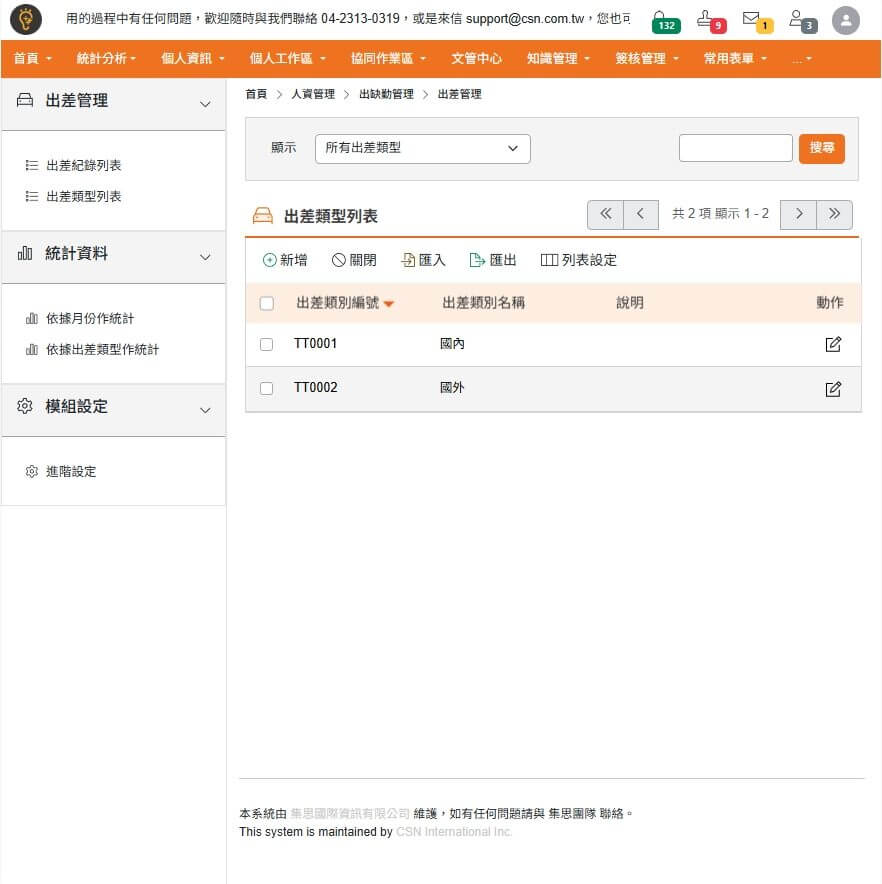Open the 簽核管理 menu

[646, 59]
